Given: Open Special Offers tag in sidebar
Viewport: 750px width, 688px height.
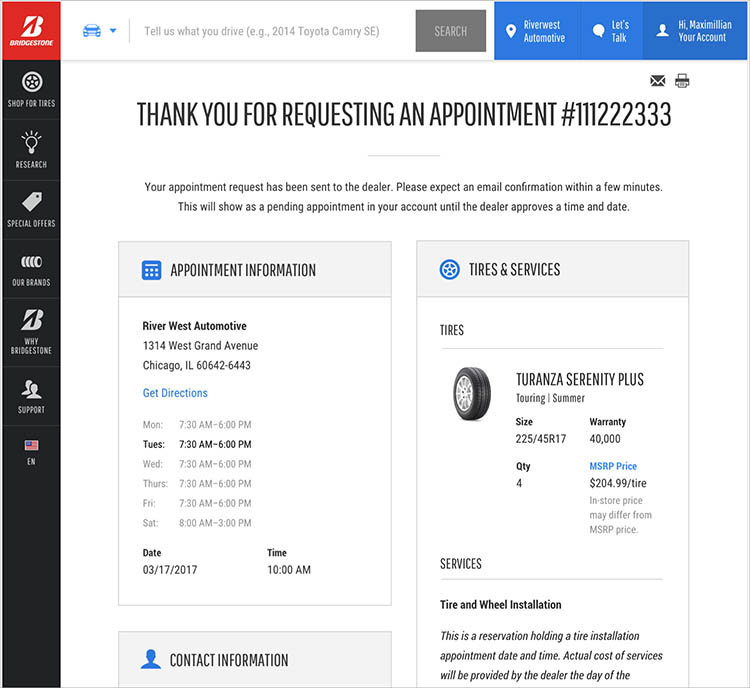Looking at the screenshot, I should (30, 208).
